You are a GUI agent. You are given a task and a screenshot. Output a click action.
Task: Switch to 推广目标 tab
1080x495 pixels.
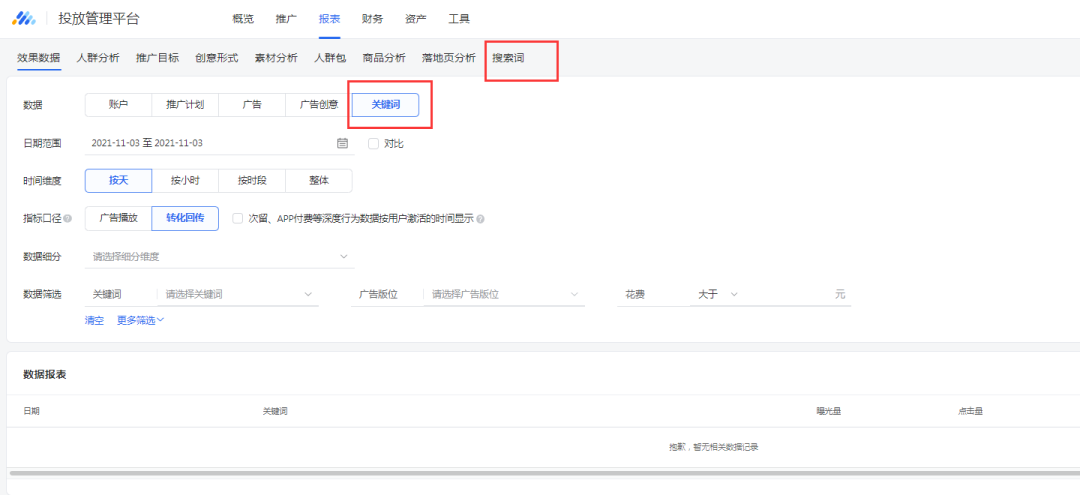158,58
